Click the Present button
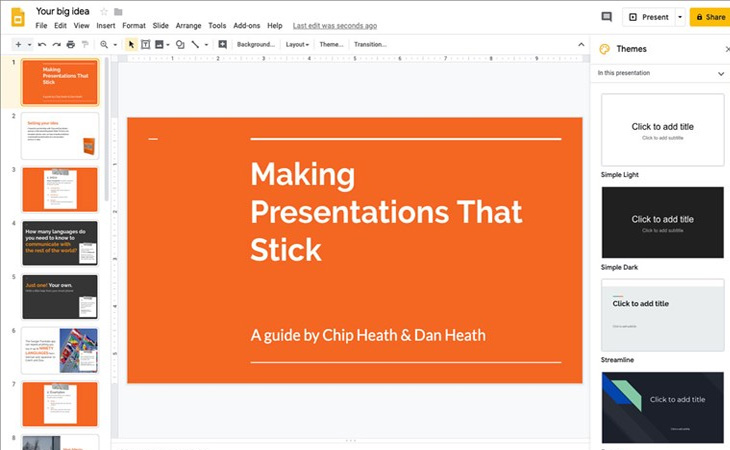This screenshot has height=450, width=730. pos(648,17)
